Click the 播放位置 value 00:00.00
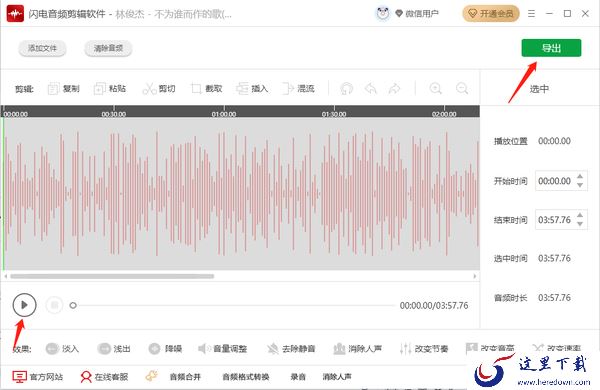This screenshot has height=390, width=600. pyautogui.click(x=554, y=141)
